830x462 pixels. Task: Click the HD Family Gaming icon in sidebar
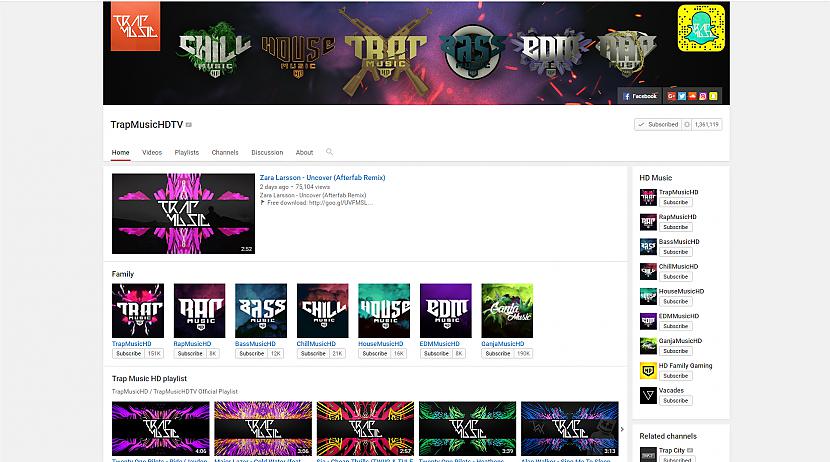pos(648,371)
